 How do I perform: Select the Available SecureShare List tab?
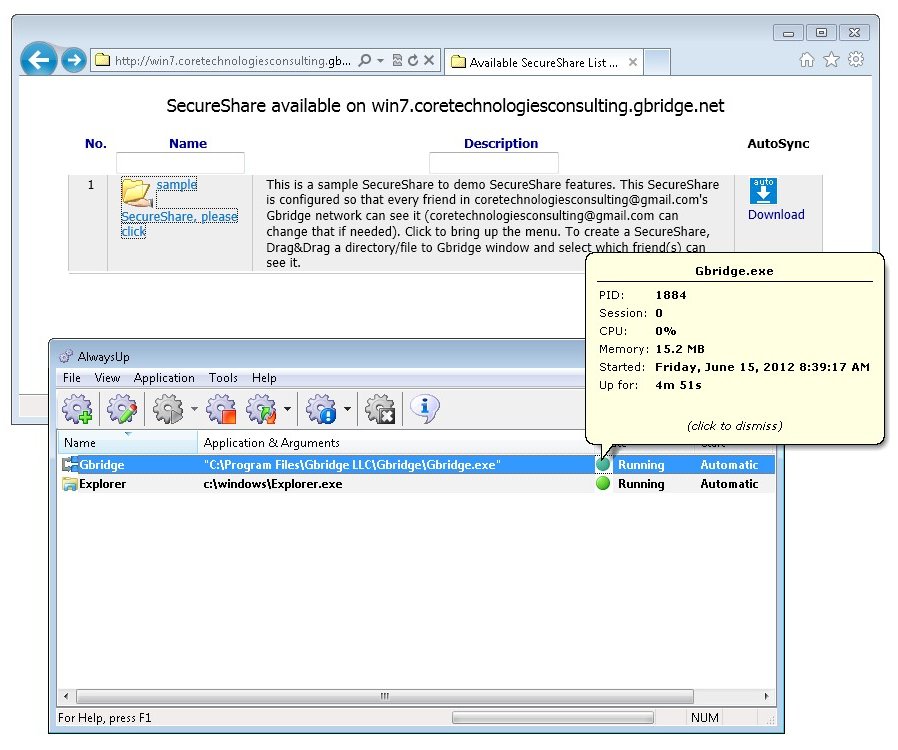[543, 62]
